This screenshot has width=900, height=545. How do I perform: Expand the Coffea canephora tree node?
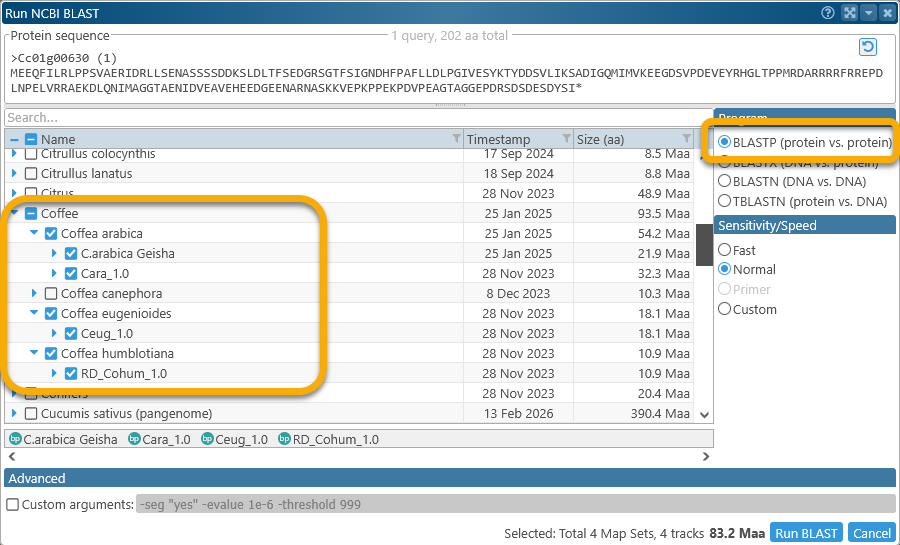pyautogui.click(x=34, y=293)
